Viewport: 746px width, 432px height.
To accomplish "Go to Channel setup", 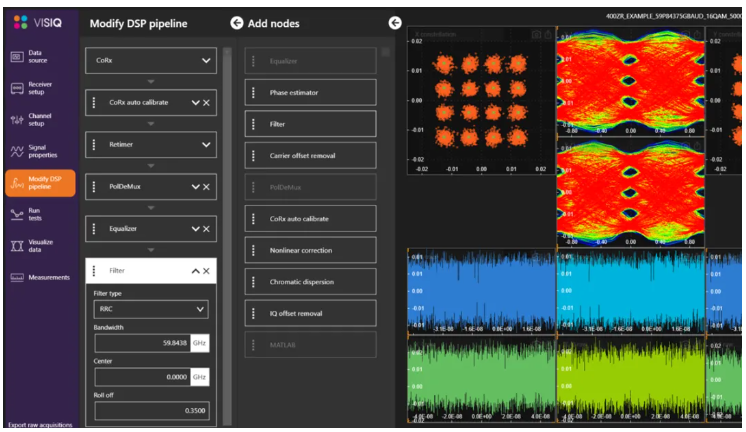I will coord(39,119).
